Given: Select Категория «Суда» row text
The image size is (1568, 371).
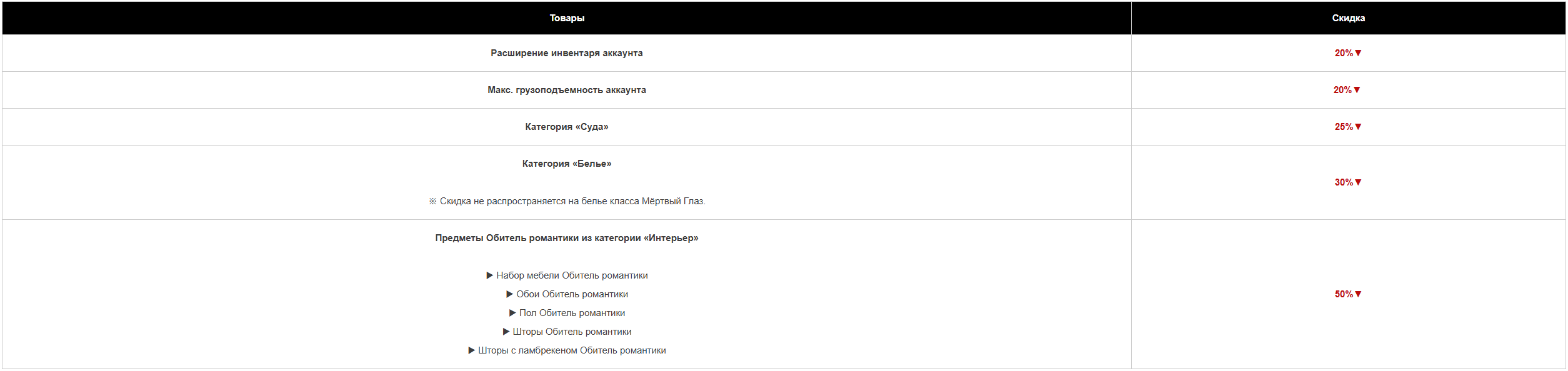Looking at the screenshot, I should (567, 127).
